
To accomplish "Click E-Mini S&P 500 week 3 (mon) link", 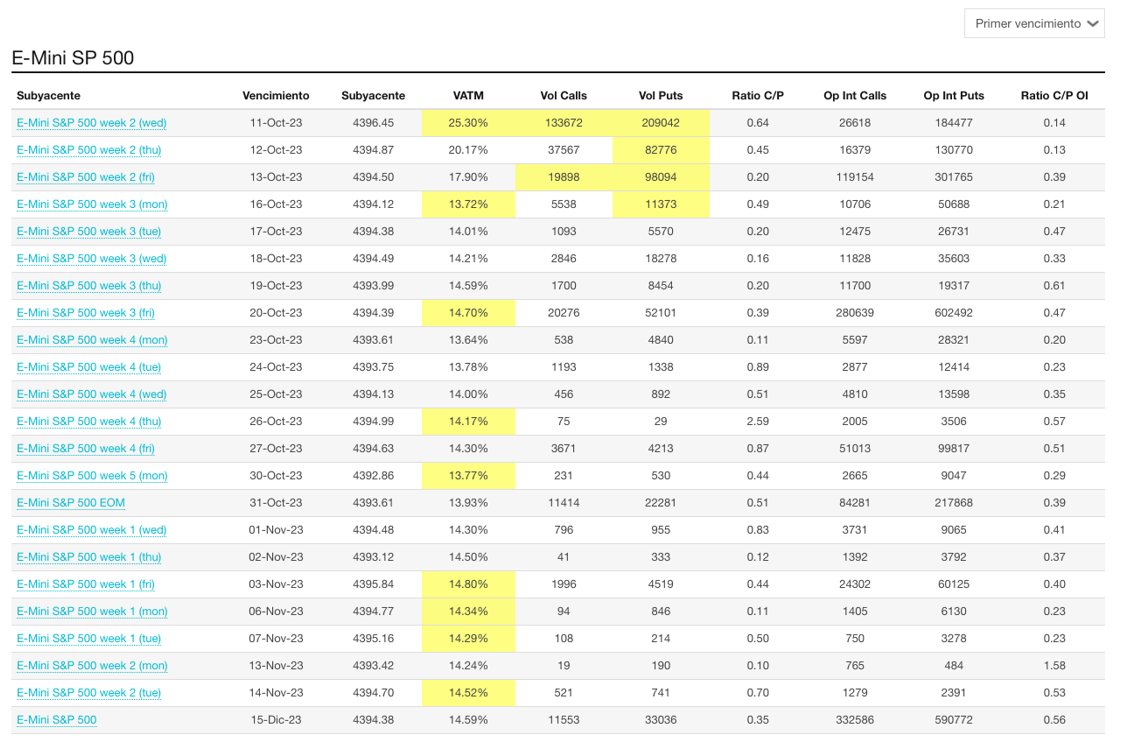I will pos(92,204).
